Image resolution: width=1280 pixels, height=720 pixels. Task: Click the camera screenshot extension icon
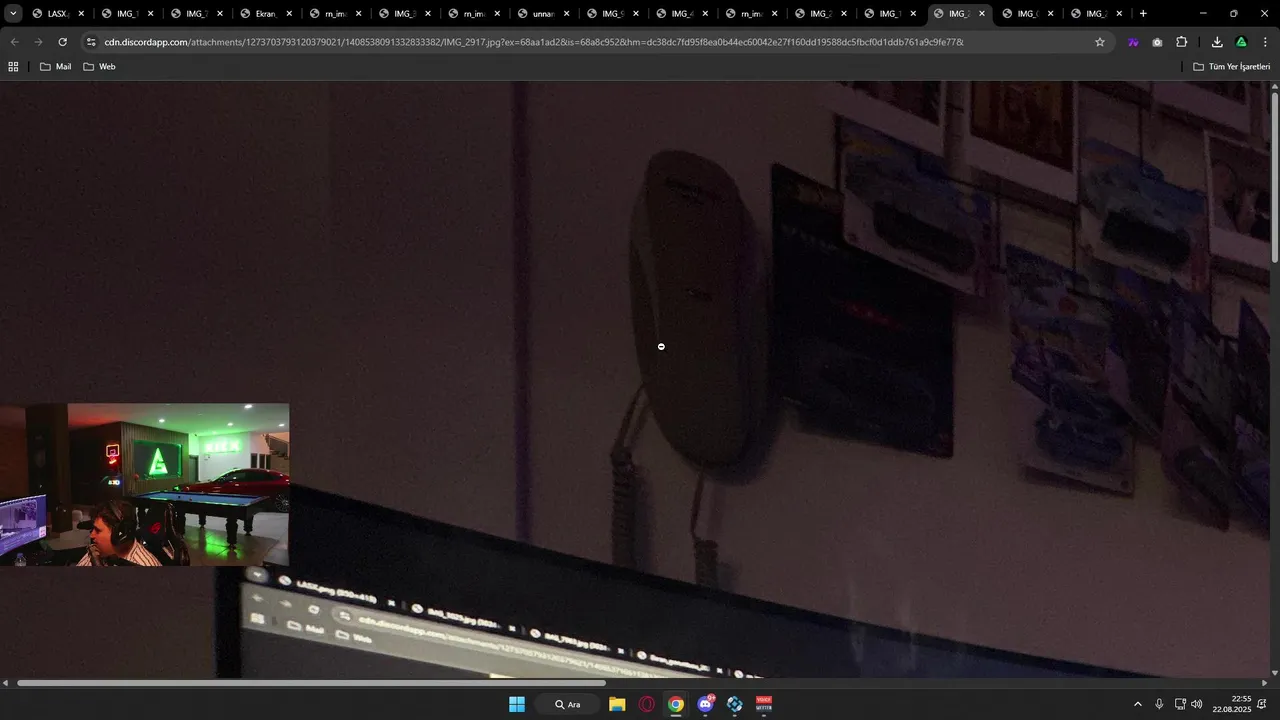tap(1157, 42)
